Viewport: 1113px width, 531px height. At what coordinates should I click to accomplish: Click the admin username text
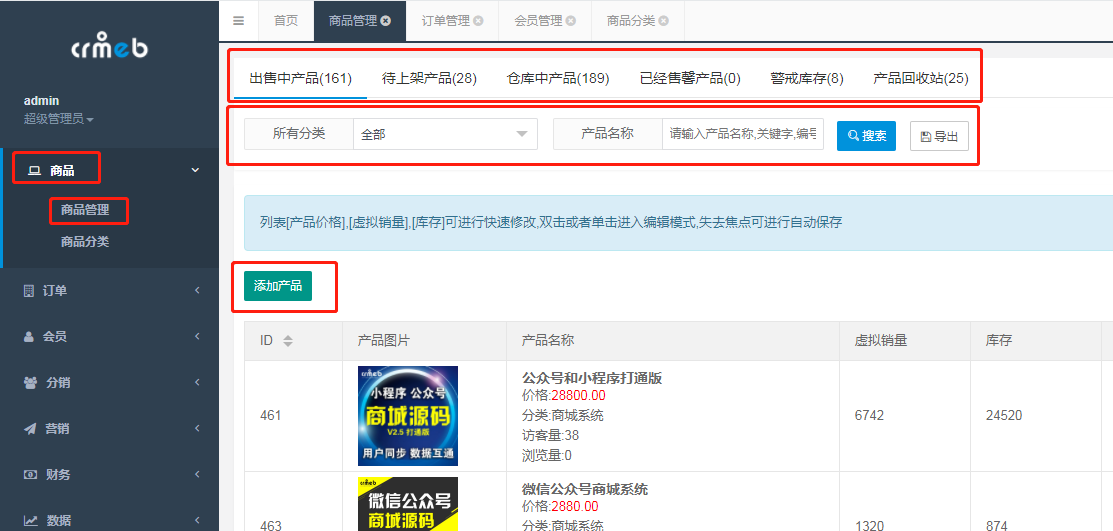coord(41,101)
